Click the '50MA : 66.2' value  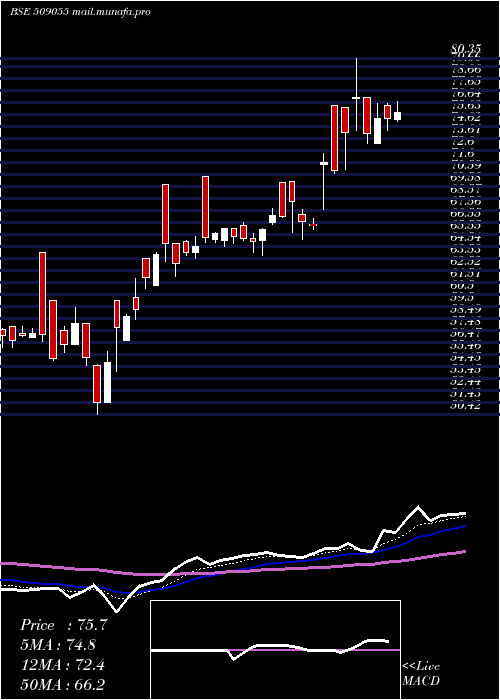[63, 684]
